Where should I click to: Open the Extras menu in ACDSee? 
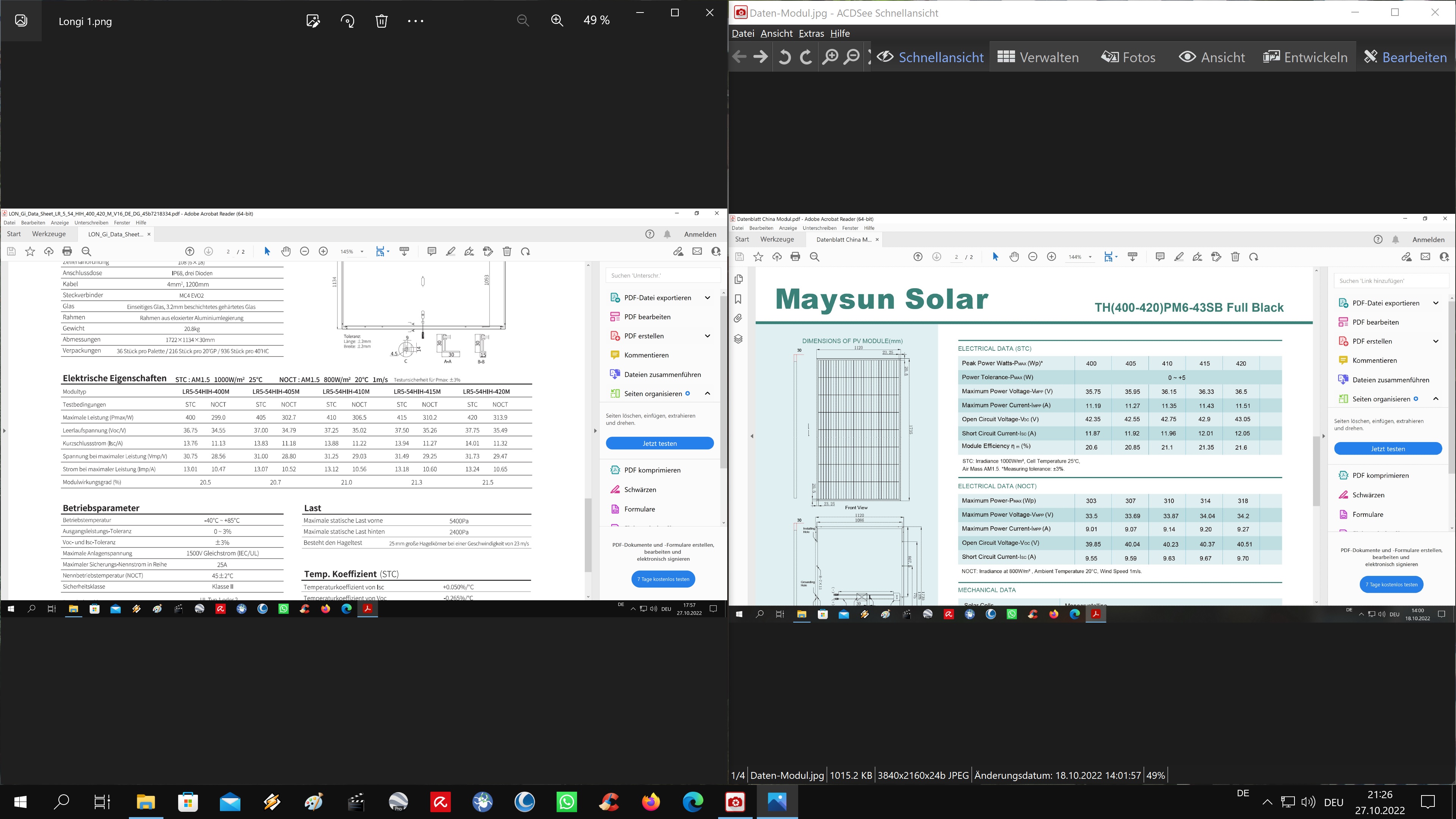click(811, 33)
